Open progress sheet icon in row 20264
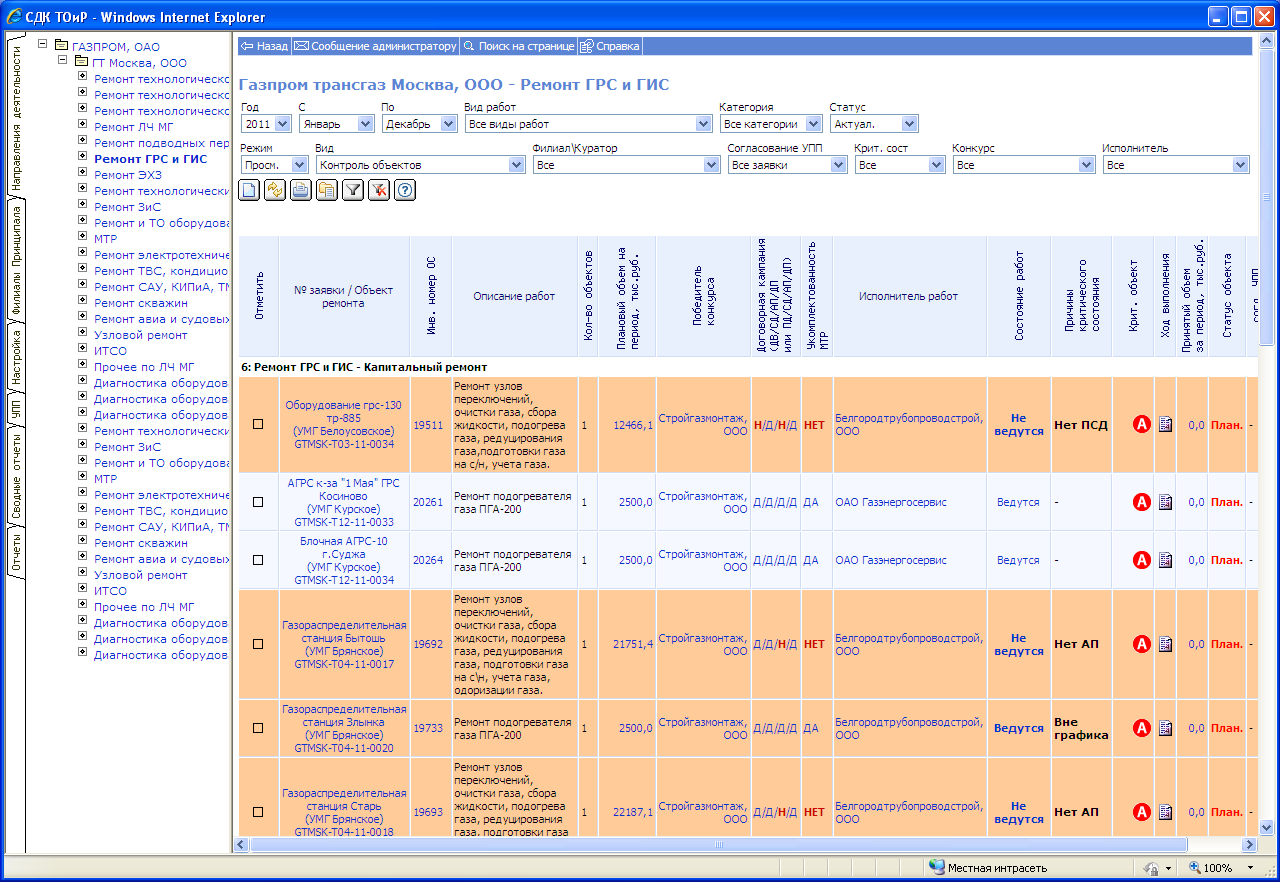1280x882 pixels. click(1165, 560)
